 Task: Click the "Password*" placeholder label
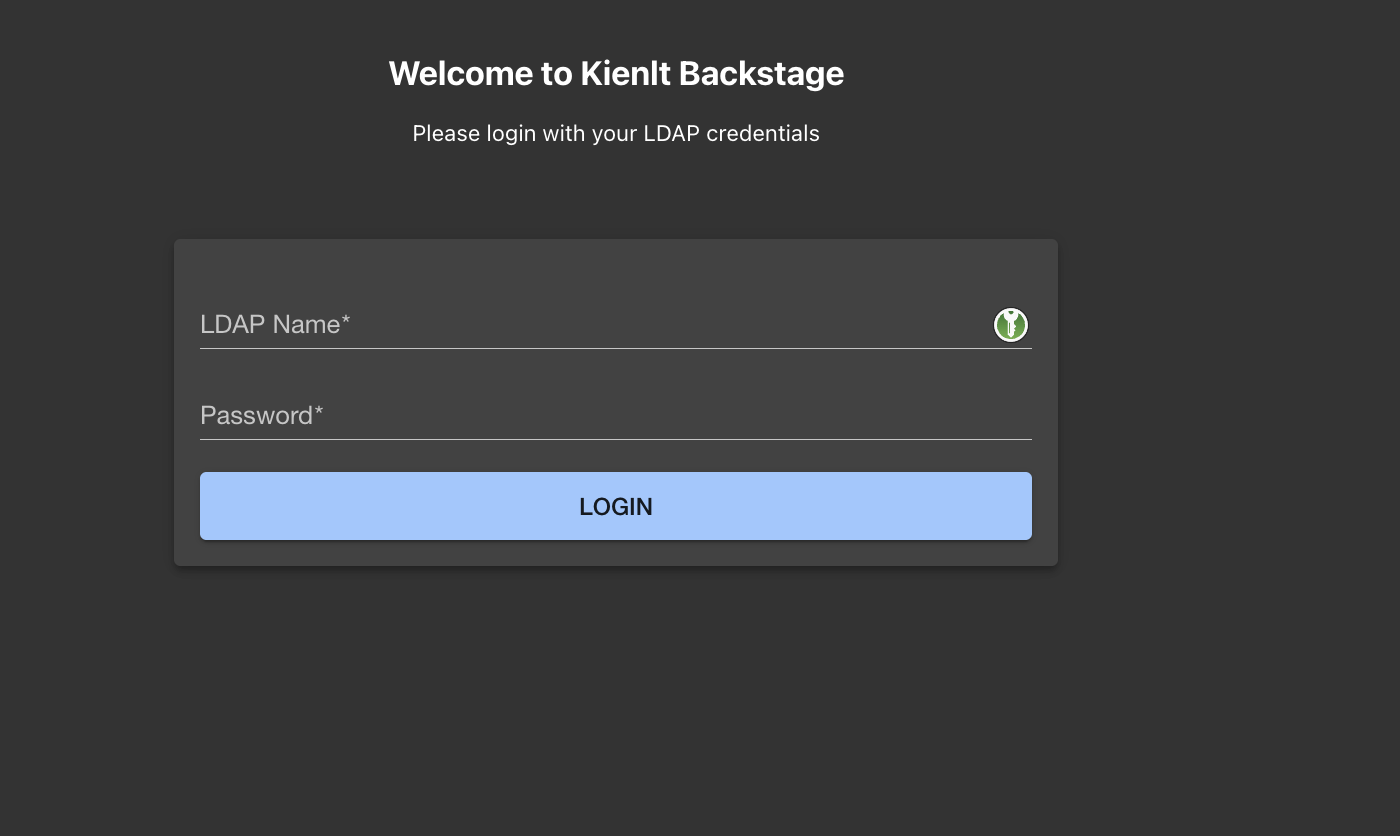click(x=256, y=416)
